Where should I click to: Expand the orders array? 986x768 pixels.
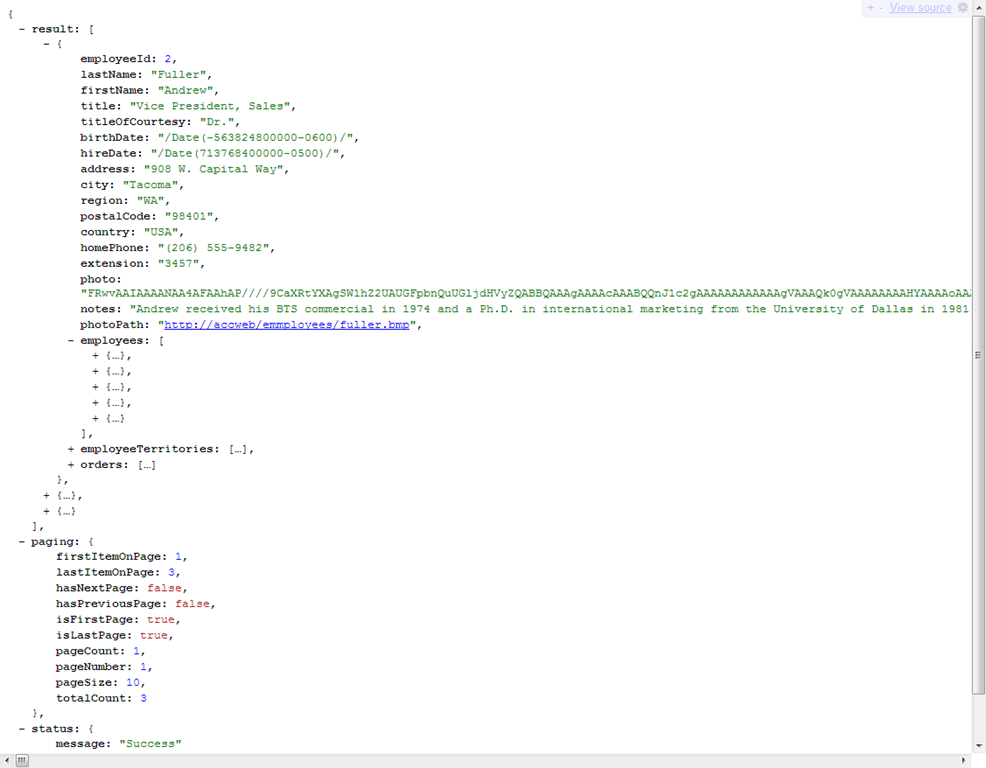pos(69,464)
